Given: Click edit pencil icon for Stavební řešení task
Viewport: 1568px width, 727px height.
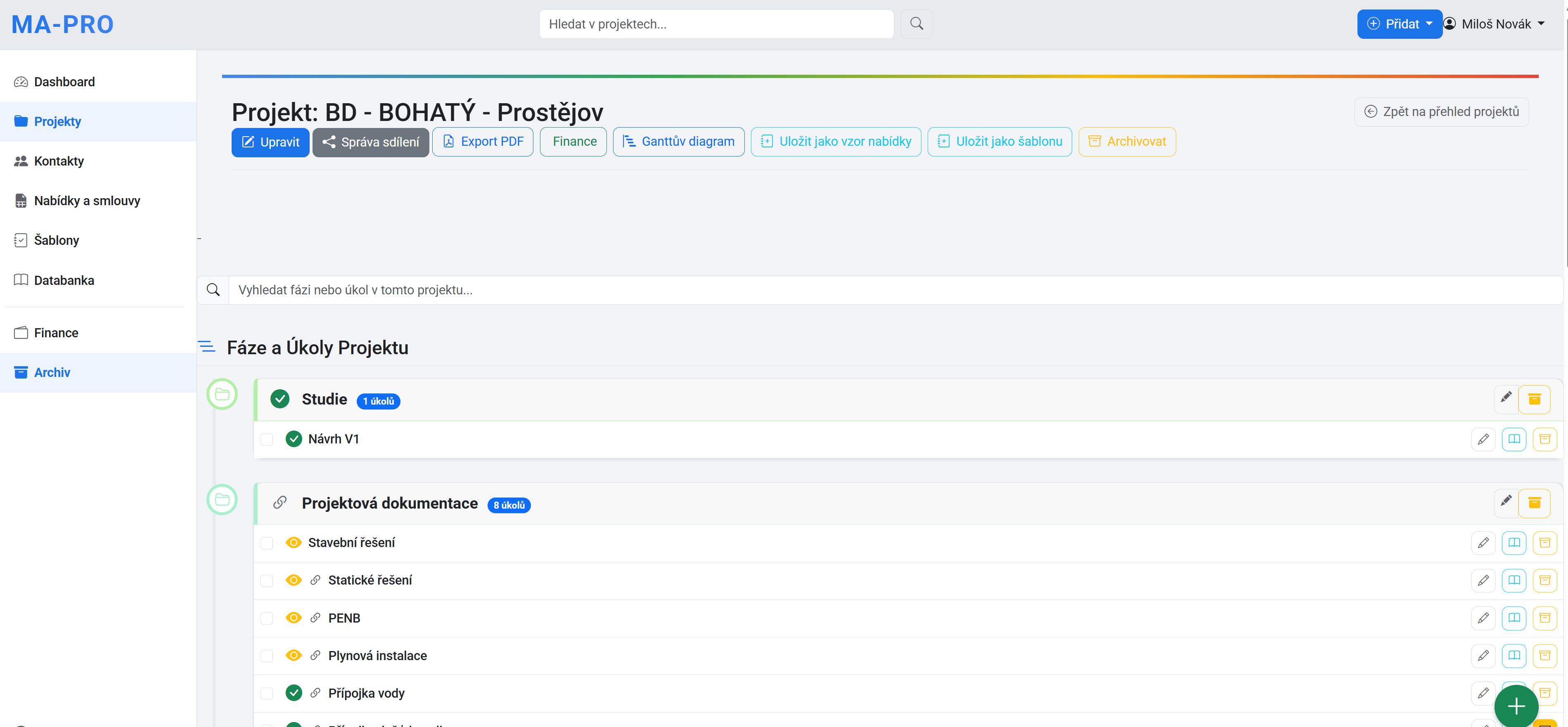Looking at the screenshot, I should pos(1483,542).
